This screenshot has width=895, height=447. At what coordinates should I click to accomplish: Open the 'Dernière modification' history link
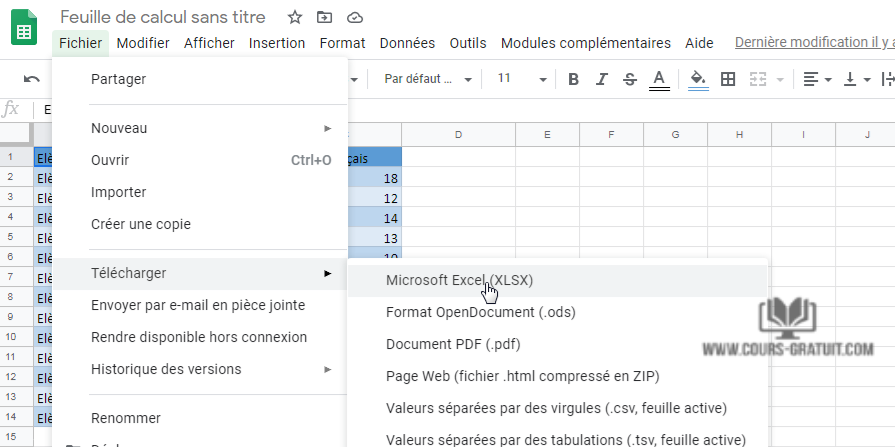coord(813,43)
